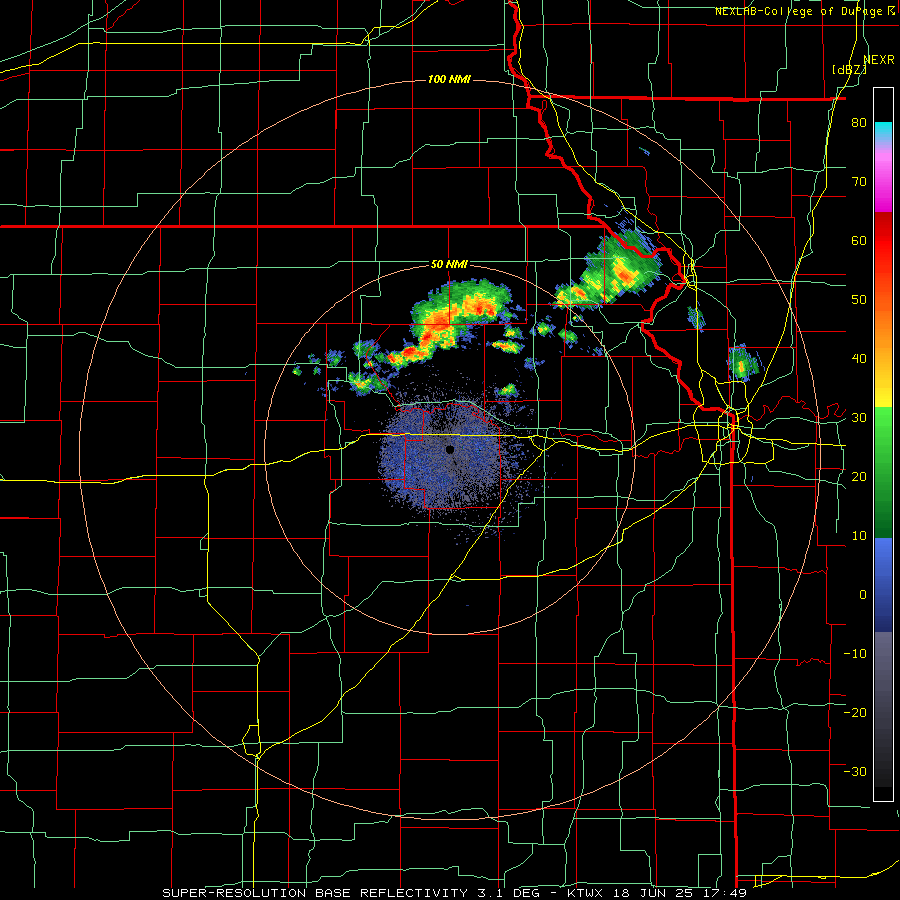Click the positive 10 value on the dBZ scale

pyautogui.click(x=859, y=536)
